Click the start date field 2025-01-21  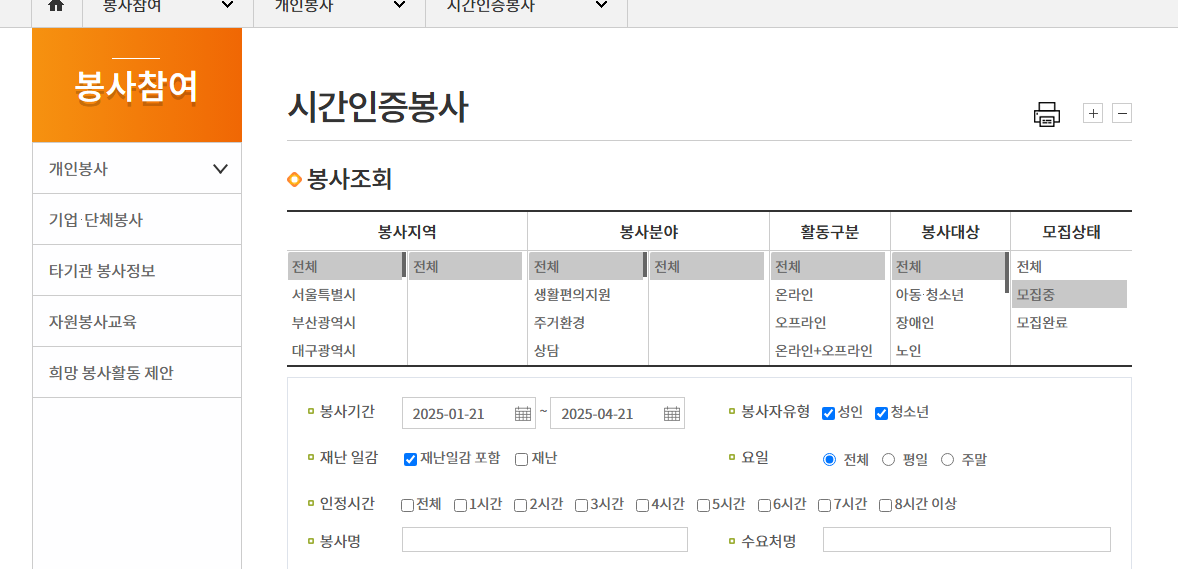point(469,413)
